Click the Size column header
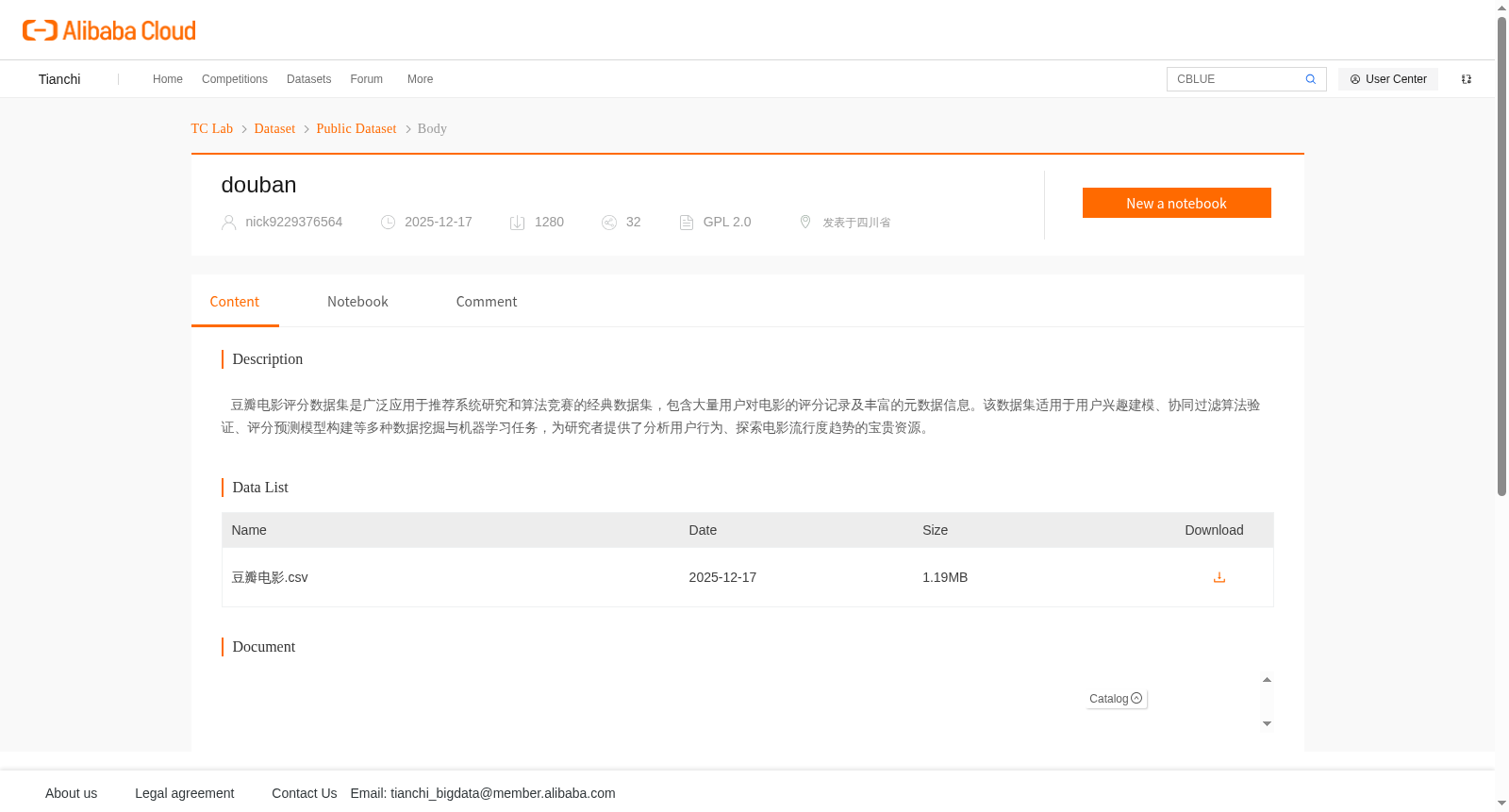Screen dimensions: 1509x812 point(935,530)
